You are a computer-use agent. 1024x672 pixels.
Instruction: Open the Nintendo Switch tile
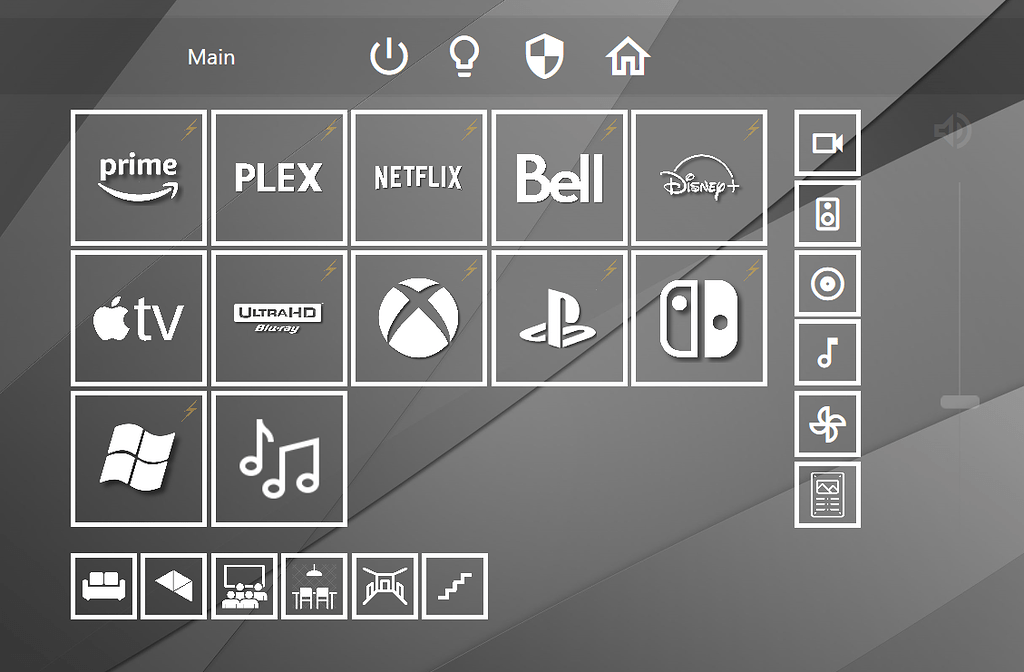click(x=699, y=318)
